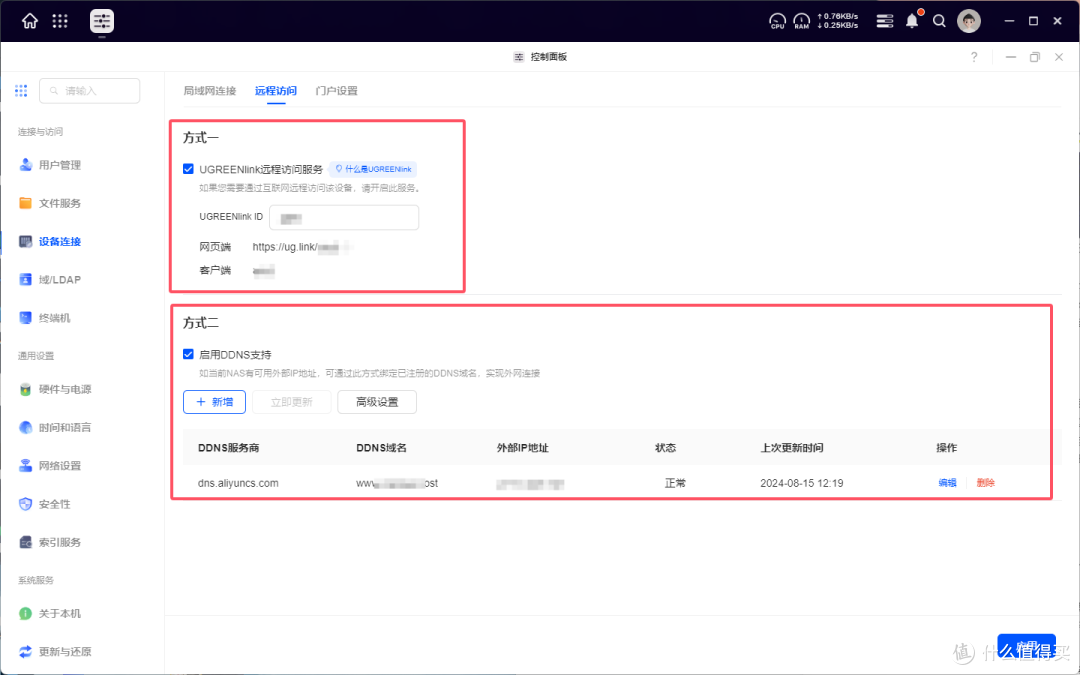
Task: Click 删除 for dns.aliyuncs.com row
Action: click(986, 484)
